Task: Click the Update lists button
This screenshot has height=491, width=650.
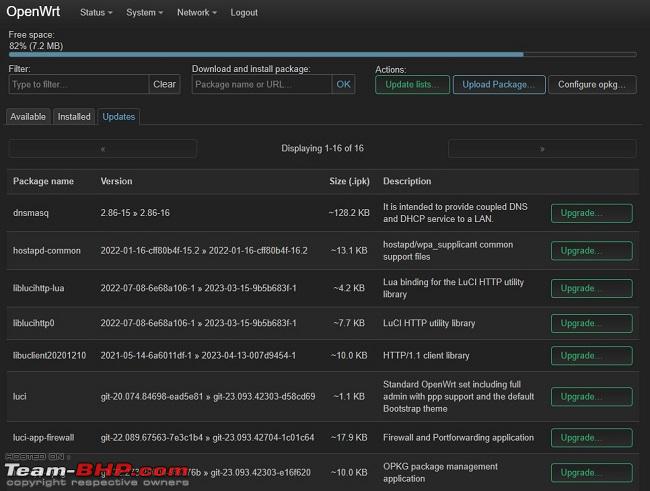Action: point(412,85)
